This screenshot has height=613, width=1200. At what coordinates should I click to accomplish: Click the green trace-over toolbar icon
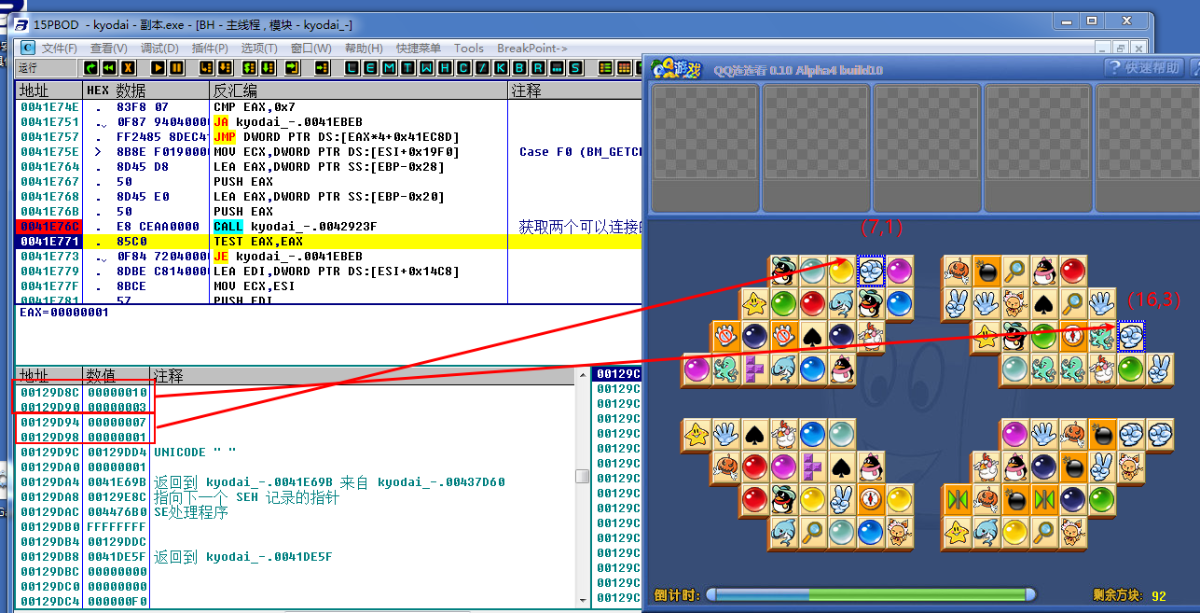268,68
